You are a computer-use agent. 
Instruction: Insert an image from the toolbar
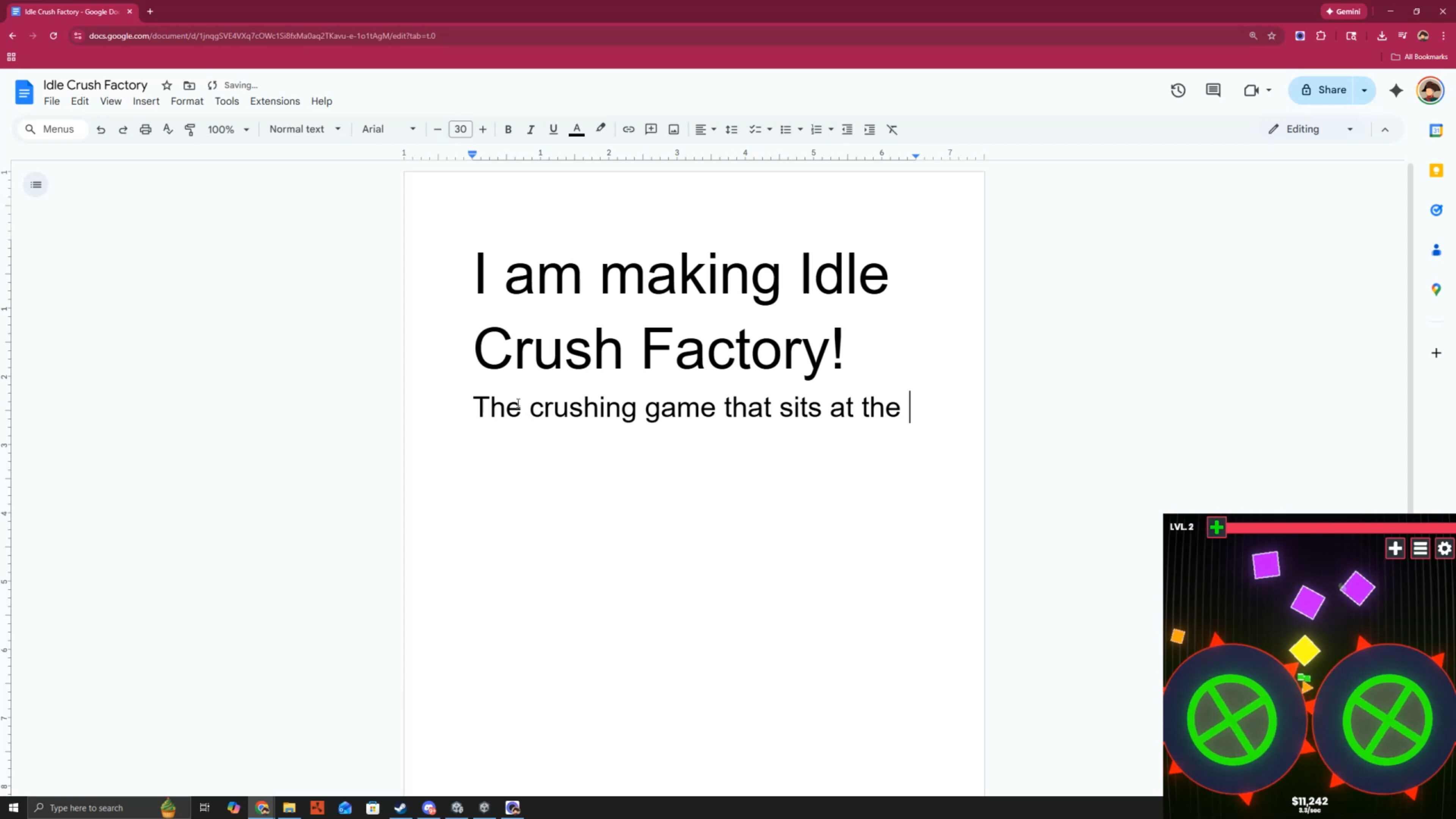(674, 129)
